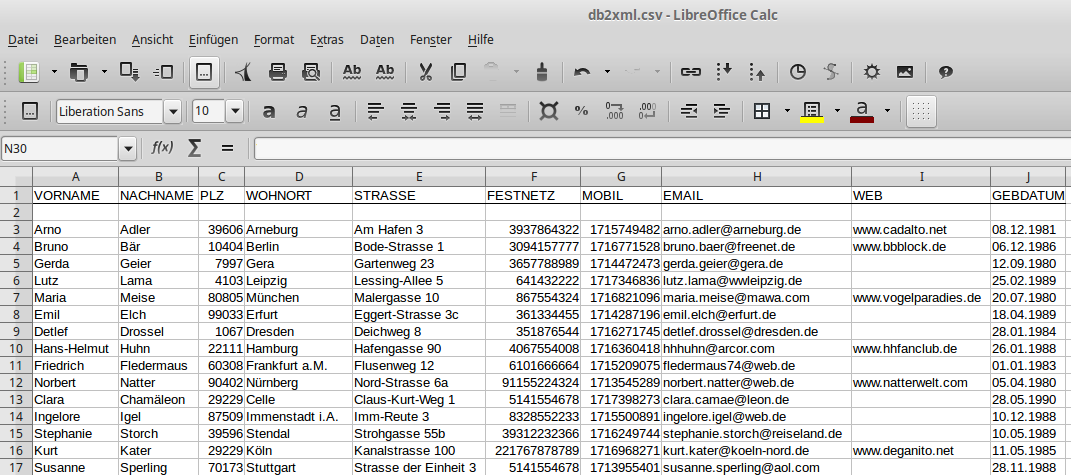Insert a hyperlink via chain icon
The image size is (1071, 475).
690,72
